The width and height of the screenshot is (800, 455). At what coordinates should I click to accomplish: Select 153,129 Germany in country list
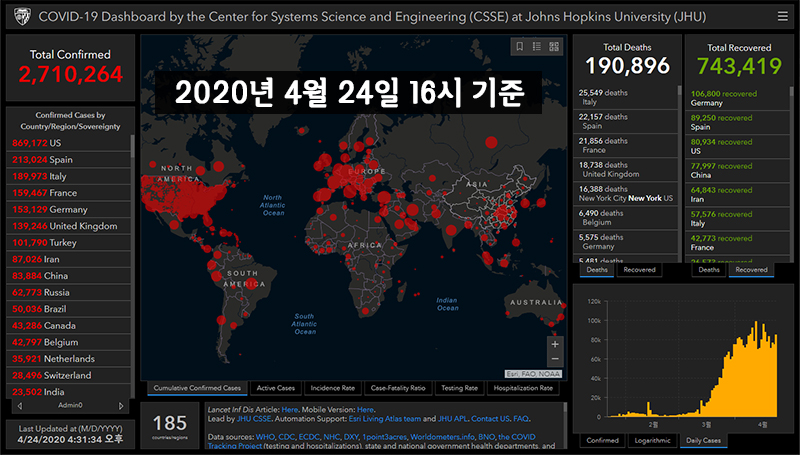pyautogui.click(x=69, y=210)
